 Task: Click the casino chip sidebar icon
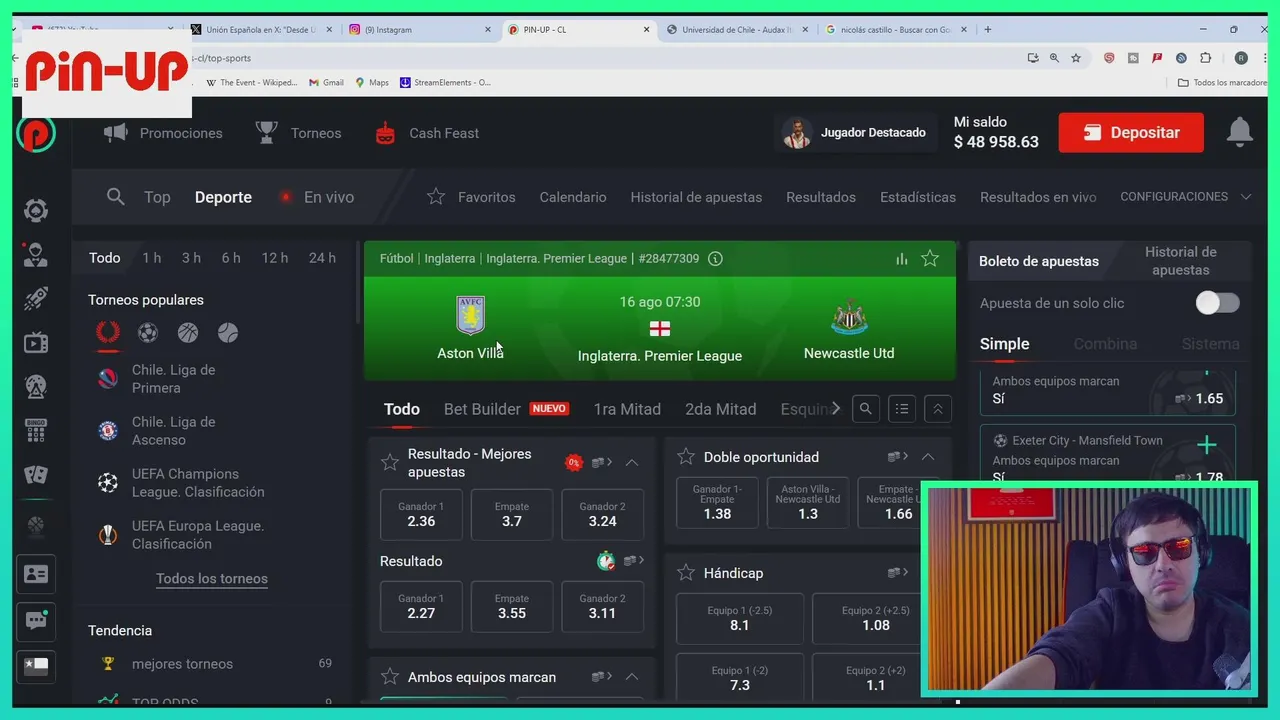click(36, 210)
